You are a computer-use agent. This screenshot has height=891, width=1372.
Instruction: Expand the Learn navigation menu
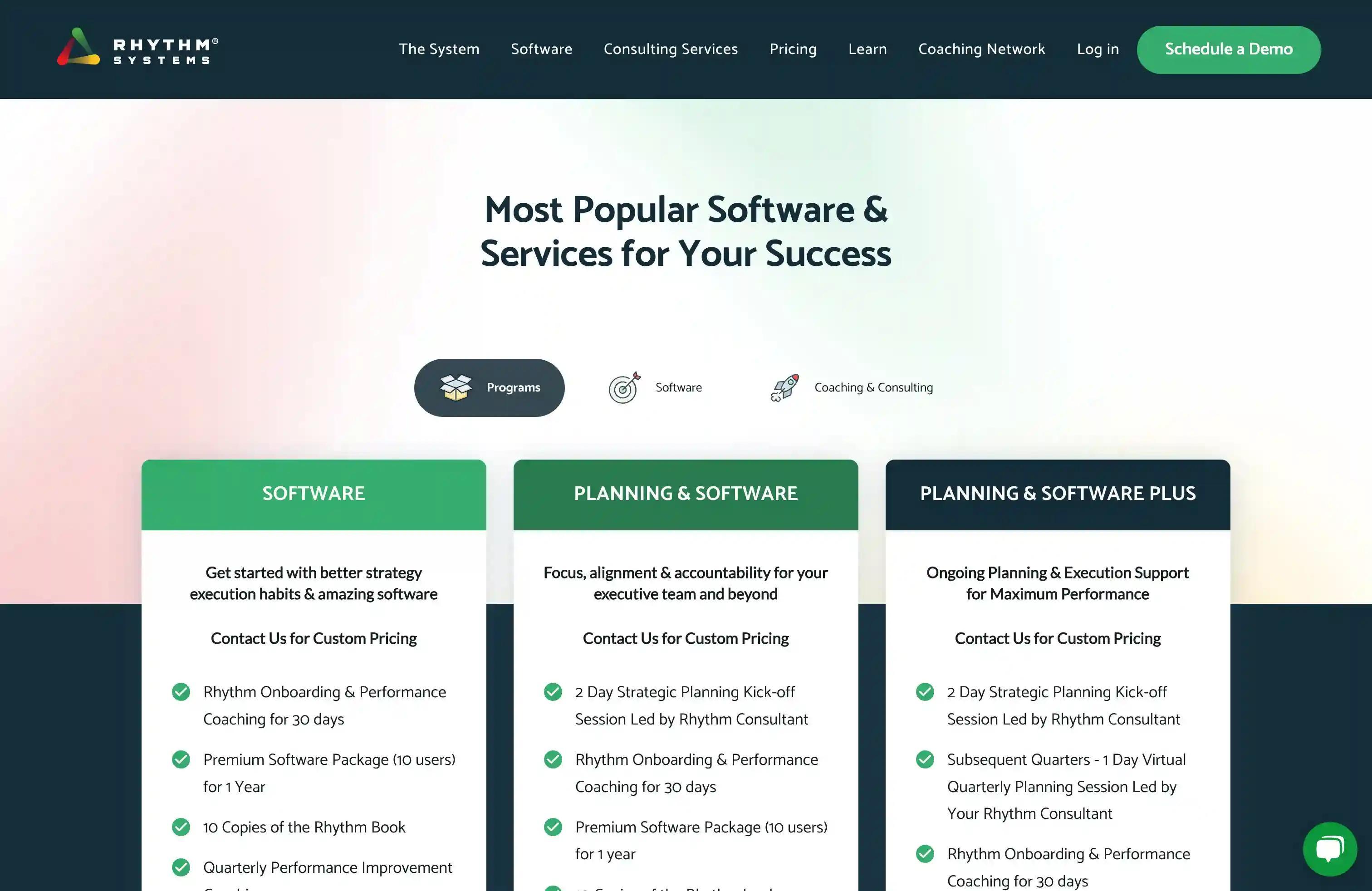click(866, 49)
